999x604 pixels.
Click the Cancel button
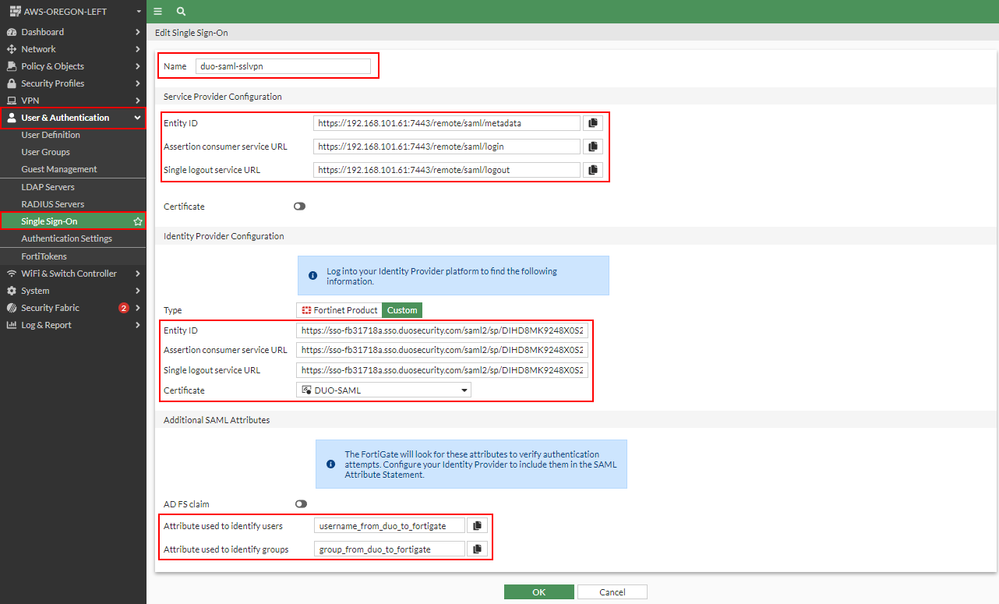[612, 592]
